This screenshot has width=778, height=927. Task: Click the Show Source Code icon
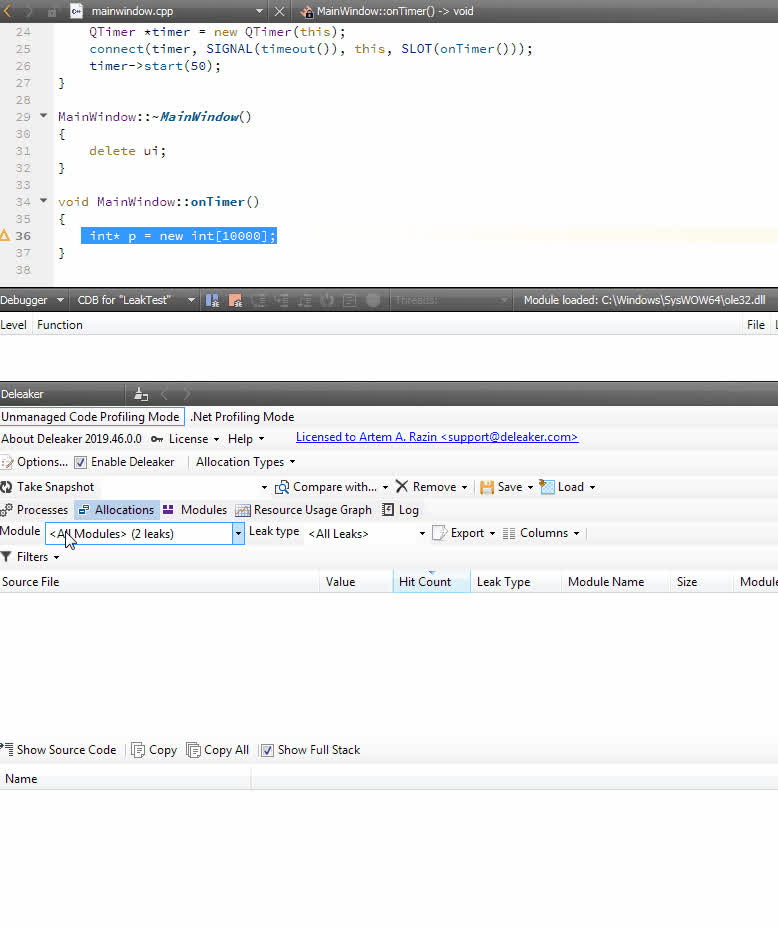pyautogui.click(x=8, y=750)
